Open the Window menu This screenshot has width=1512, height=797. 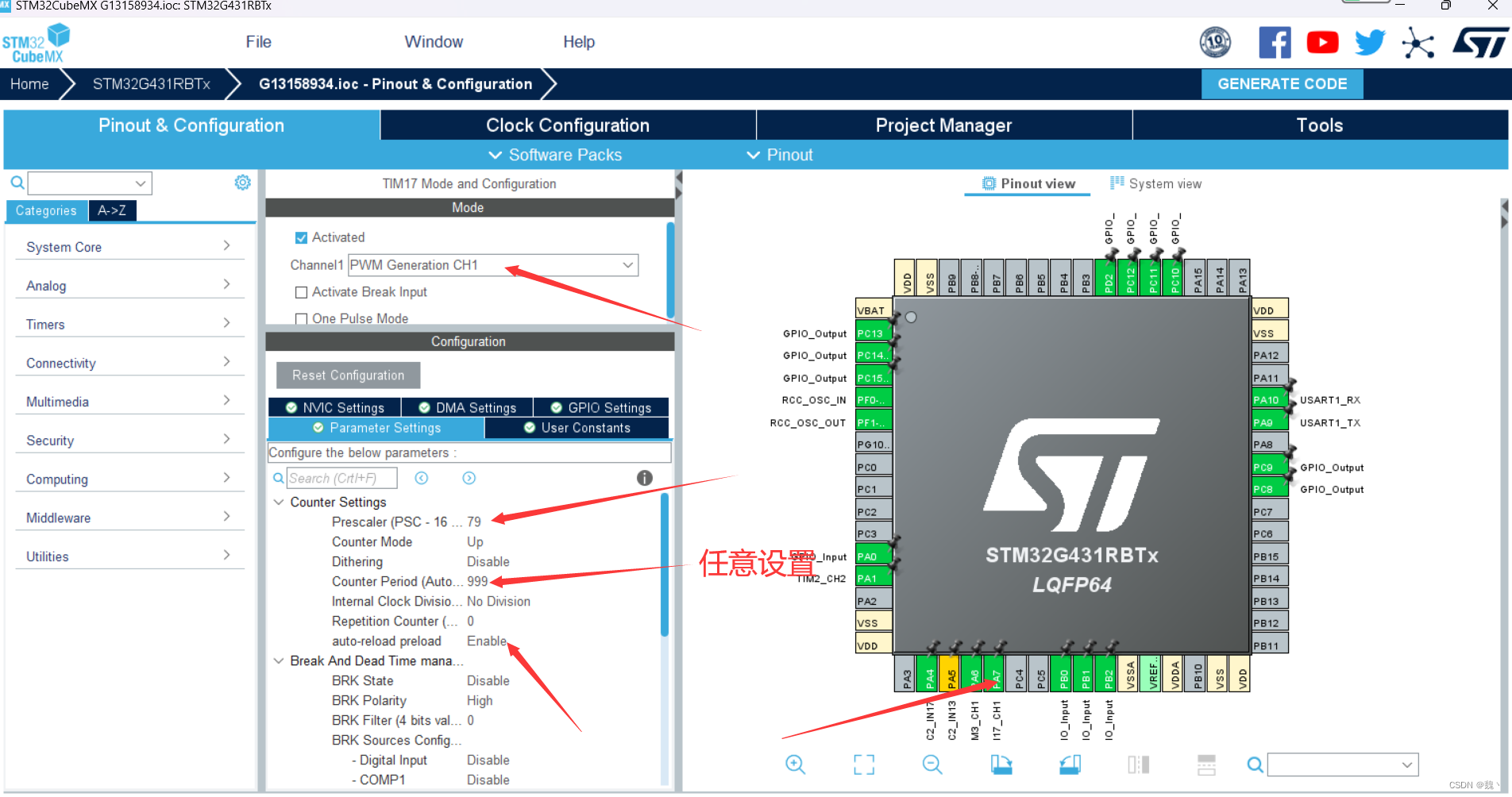click(434, 42)
